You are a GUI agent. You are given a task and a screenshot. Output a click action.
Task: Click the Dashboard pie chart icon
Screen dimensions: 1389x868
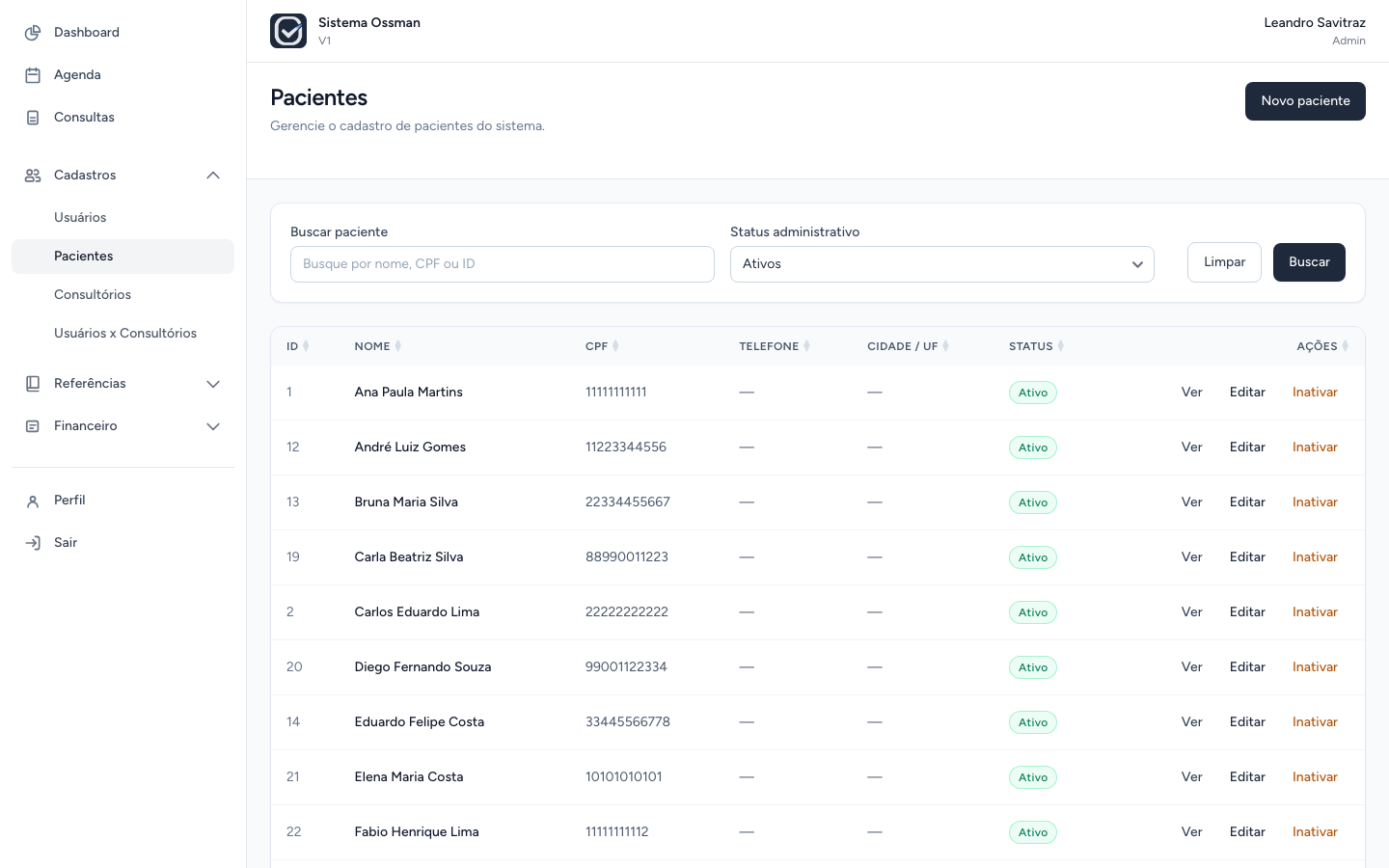tap(33, 33)
